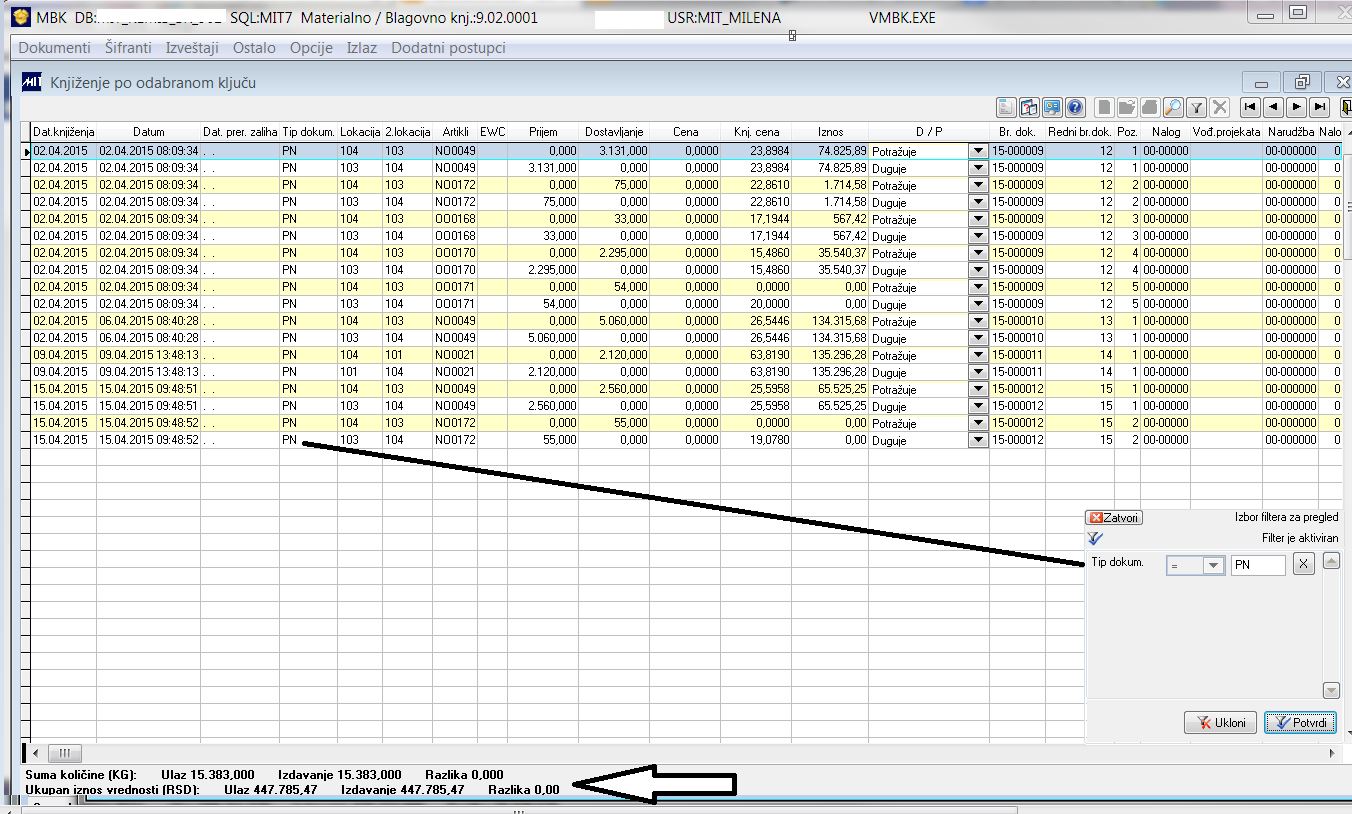Open D/P dropdown for row with Dostavljanje 3.131,000
This screenshot has height=814, width=1352.
(979, 151)
